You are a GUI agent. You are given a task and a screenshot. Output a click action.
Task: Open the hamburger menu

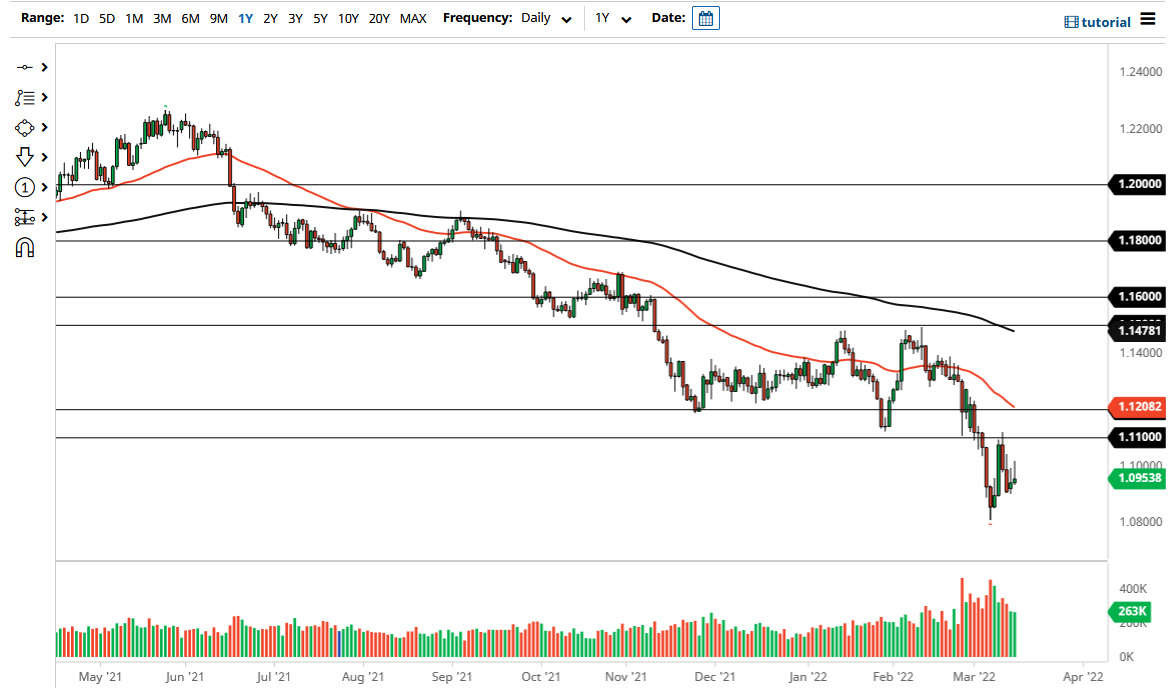coord(1146,19)
